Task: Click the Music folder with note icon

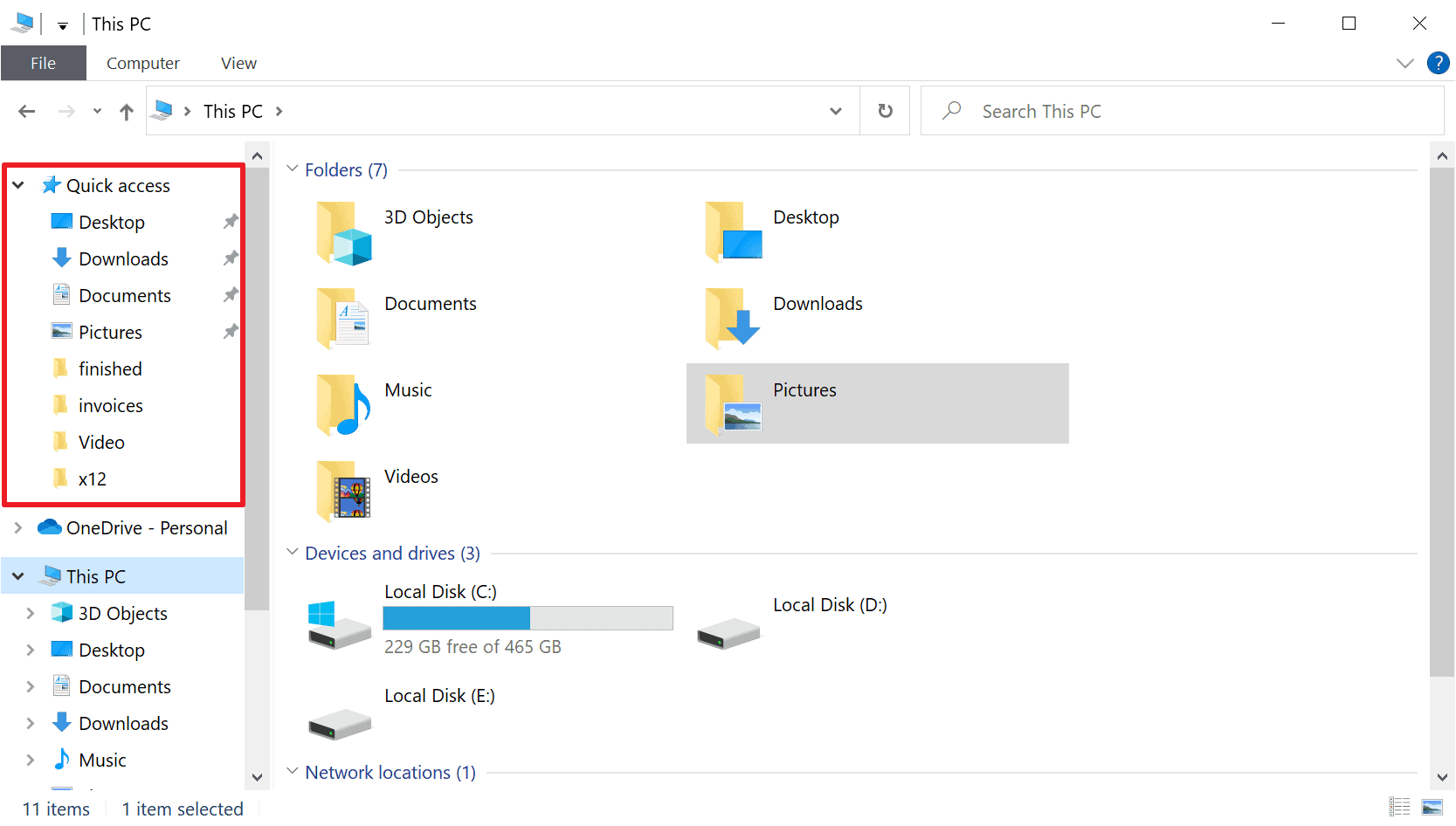Action: click(343, 405)
